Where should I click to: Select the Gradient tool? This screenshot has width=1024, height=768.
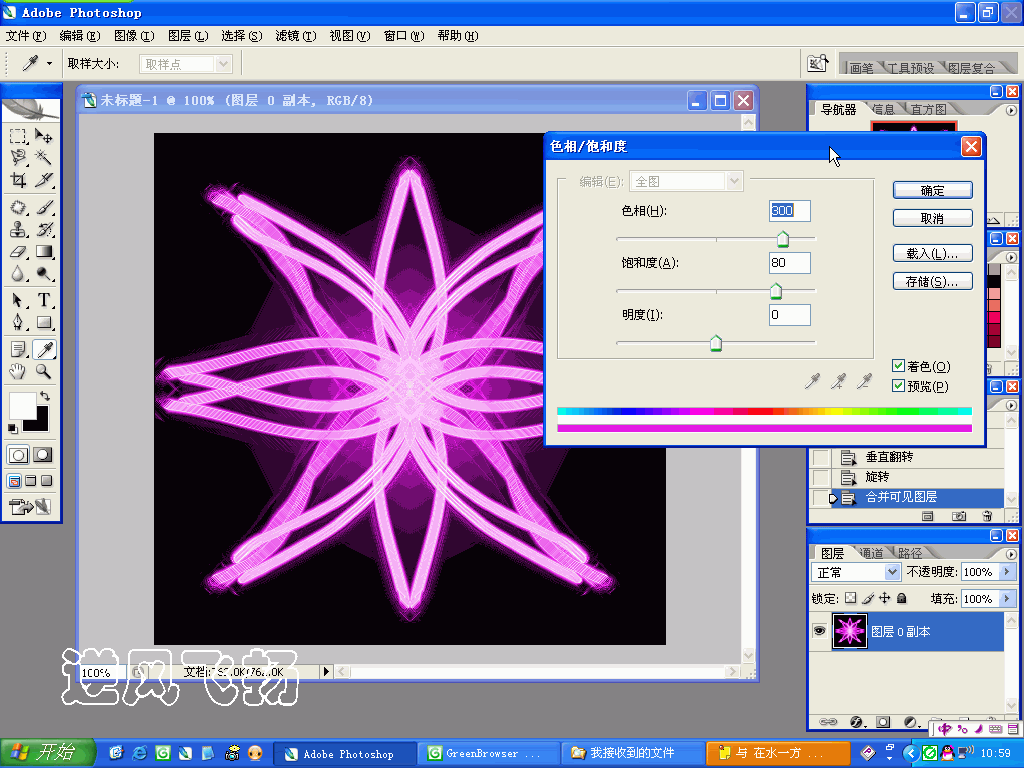[x=43, y=251]
